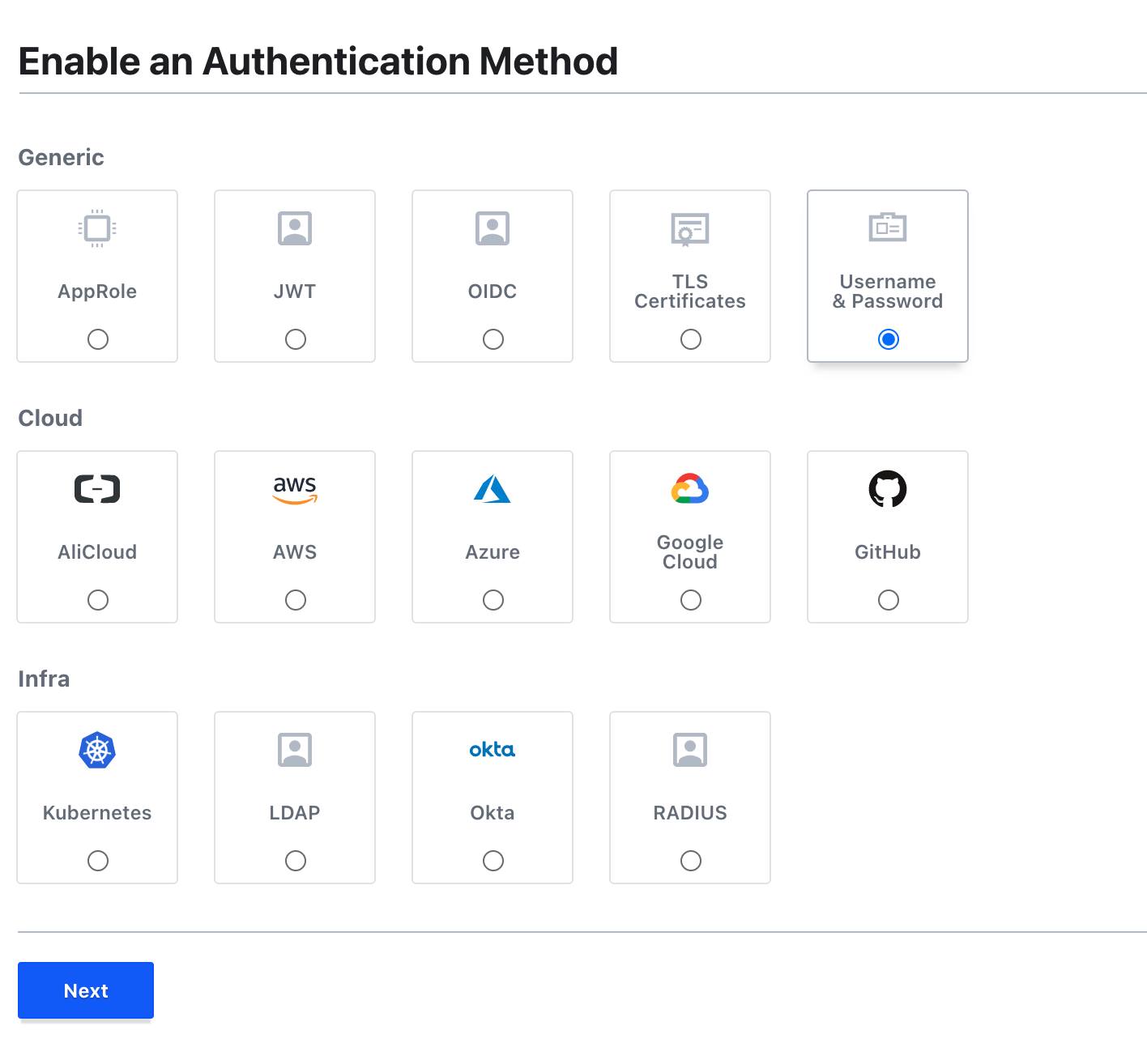Click the TLS Certificates icon

pyautogui.click(x=689, y=228)
